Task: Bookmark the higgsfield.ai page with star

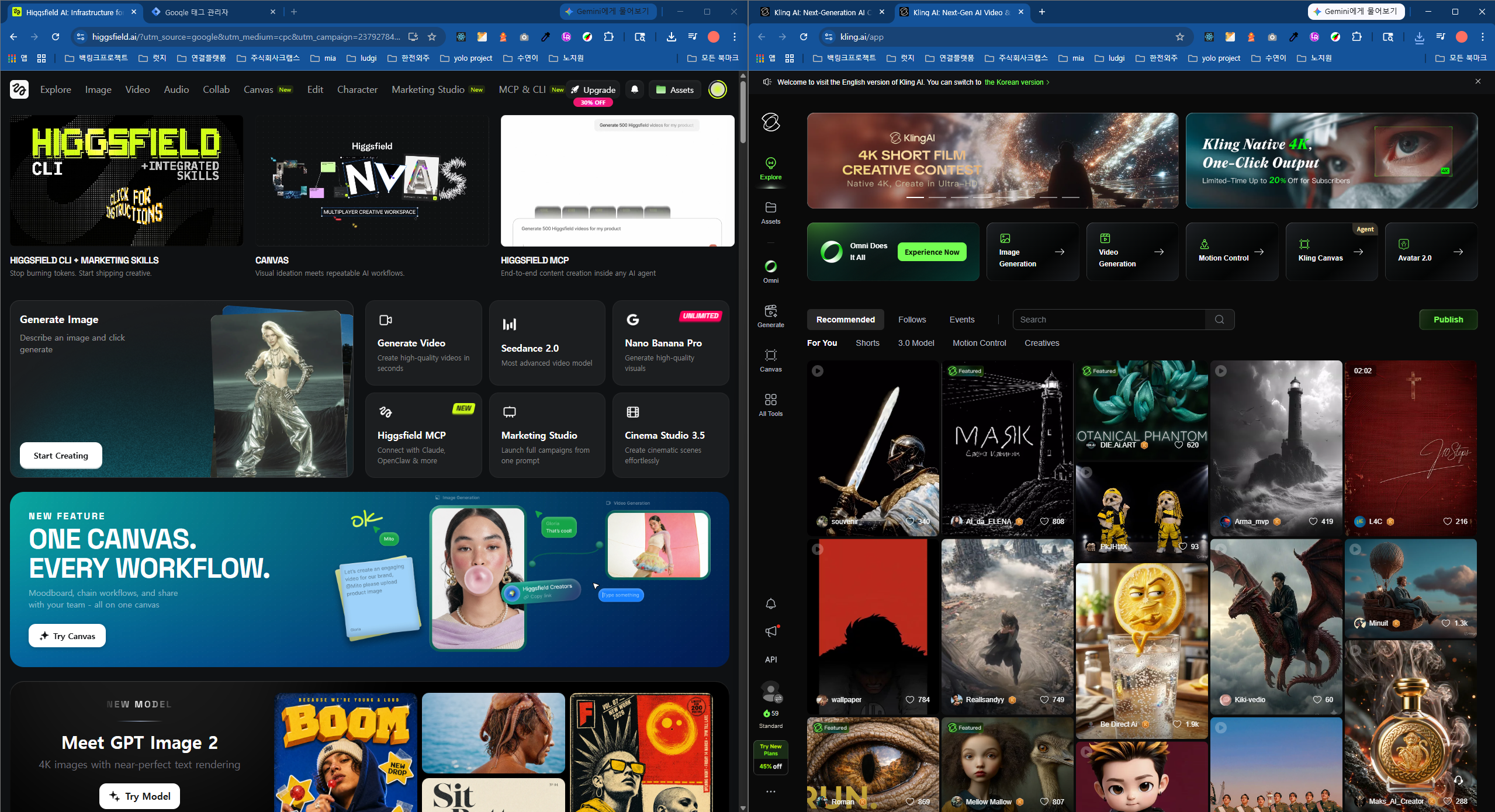Action: [x=432, y=37]
